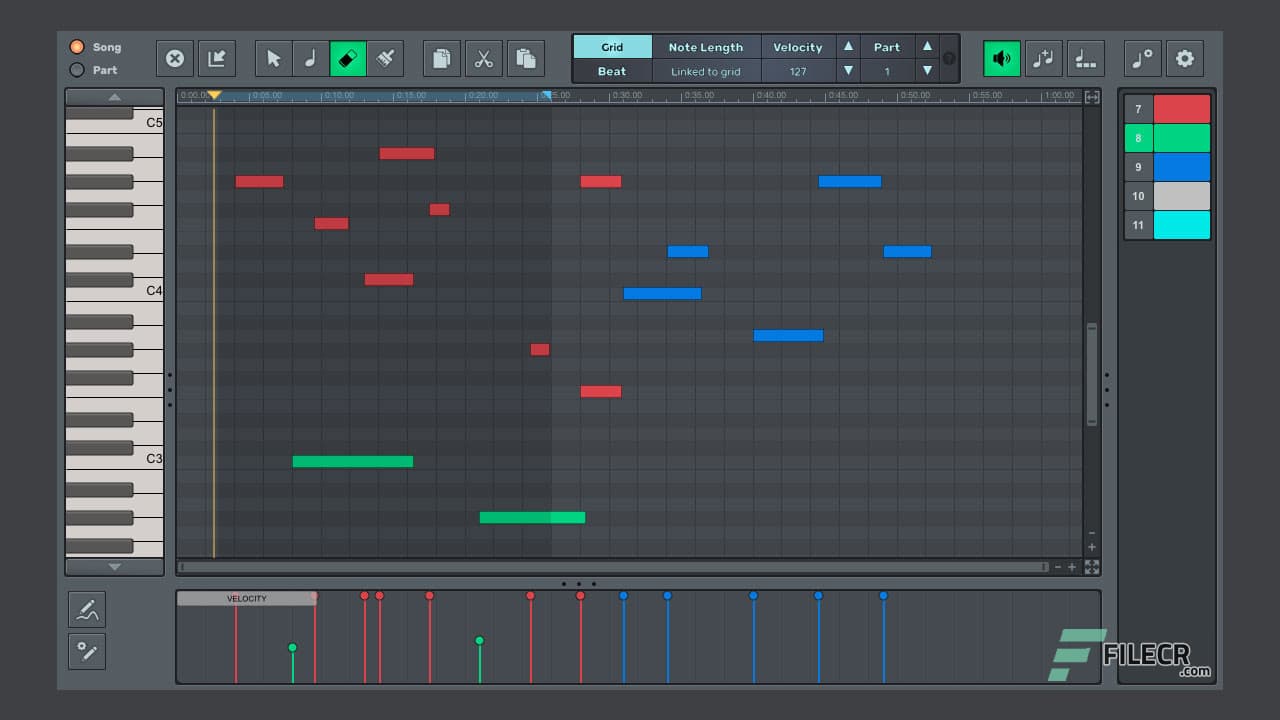Increase the Velocity value with up arrow
The image size is (1280, 720).
(848, 46)
